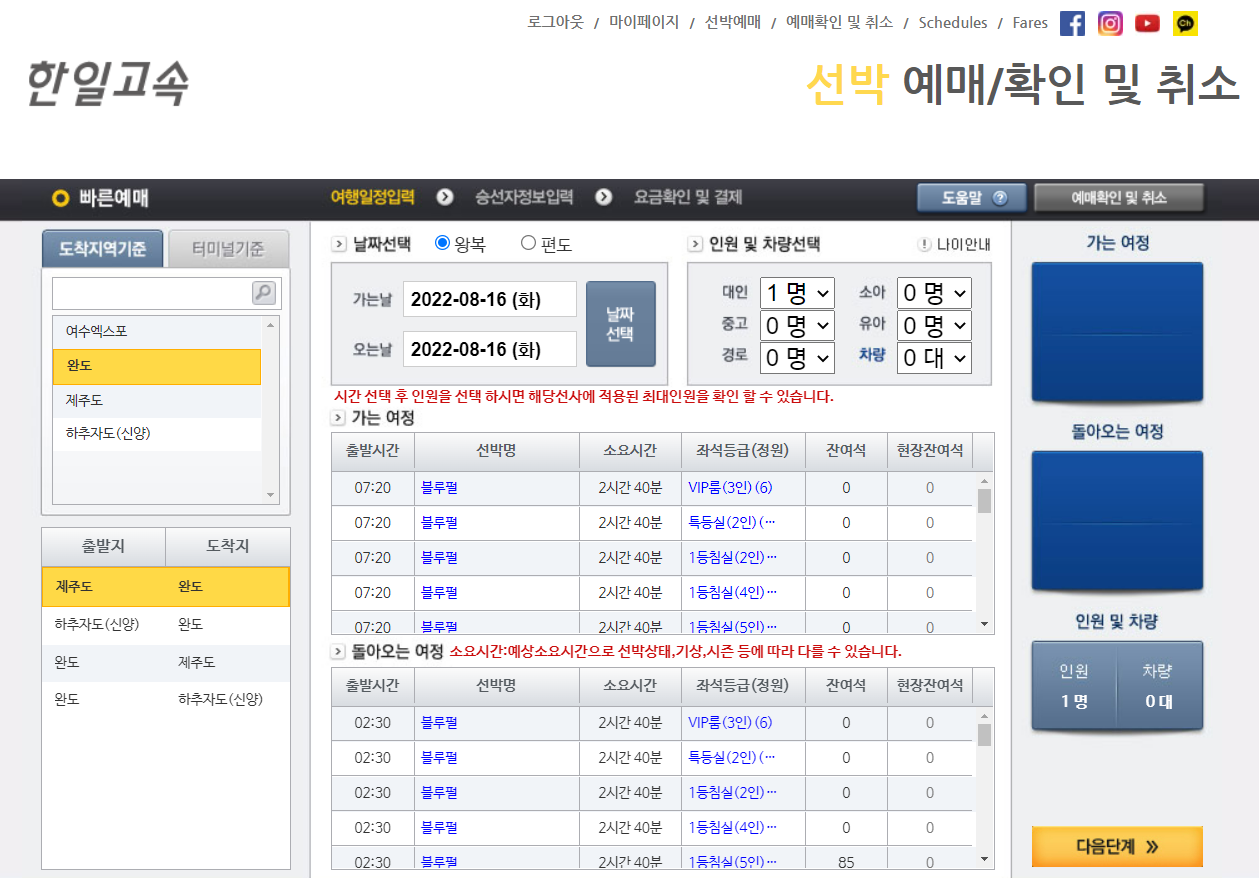
Task: Open the YouTube social icon
Action: pos(1148,23)
